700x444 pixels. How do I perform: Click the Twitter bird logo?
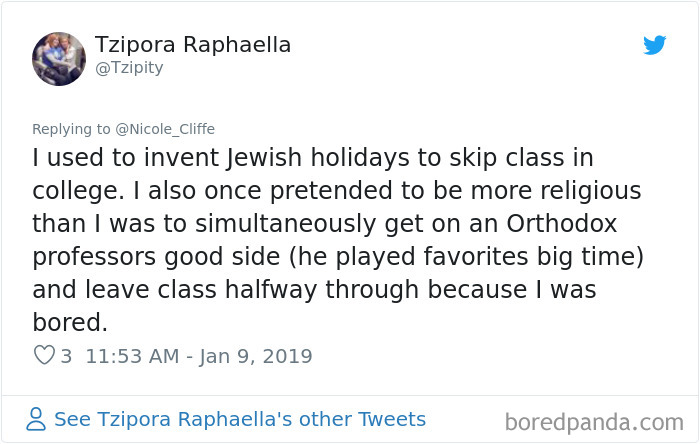[654, 45]
